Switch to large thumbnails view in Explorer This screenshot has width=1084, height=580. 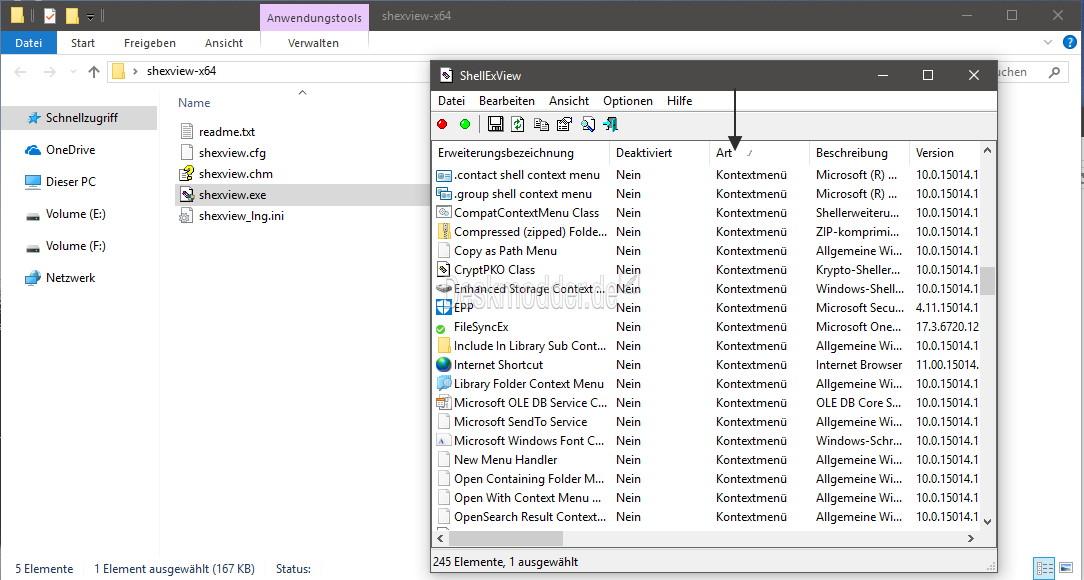[x=1065, y=569]
